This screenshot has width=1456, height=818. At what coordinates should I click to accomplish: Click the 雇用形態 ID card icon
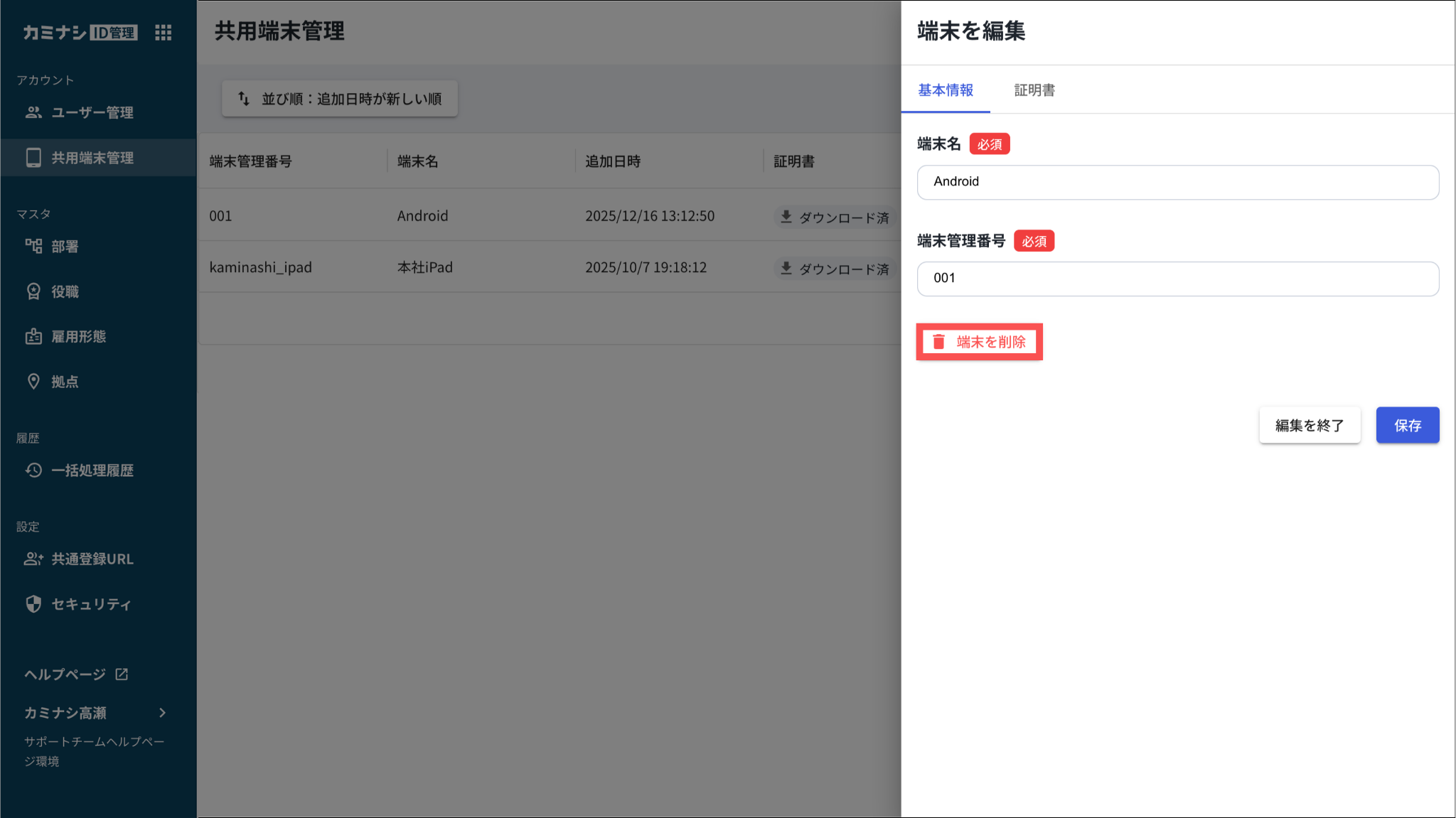click(33, 337)
